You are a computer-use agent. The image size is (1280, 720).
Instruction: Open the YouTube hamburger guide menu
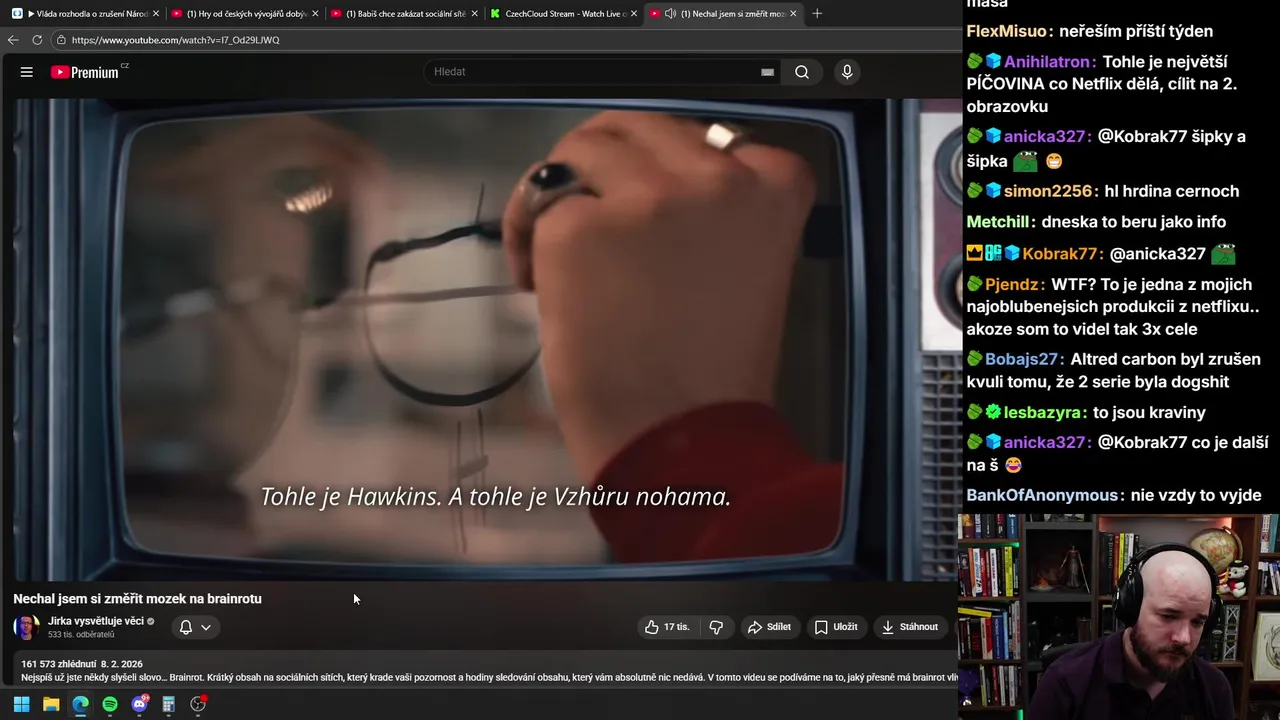point(27,72)
